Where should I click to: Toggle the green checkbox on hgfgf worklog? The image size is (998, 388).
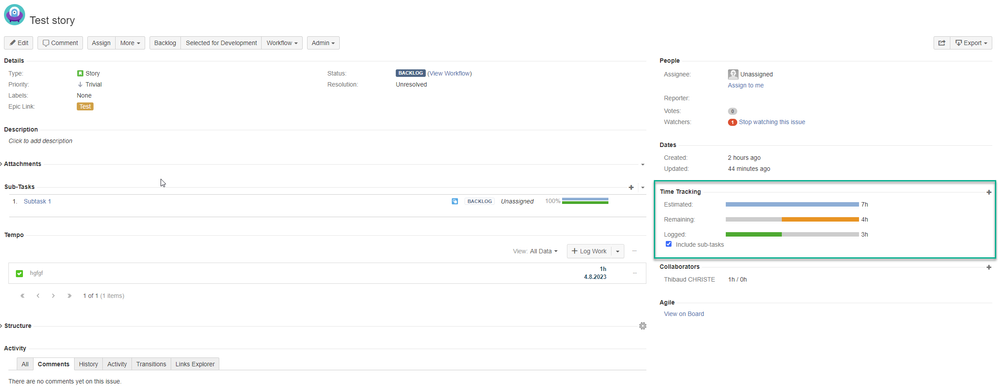20,274
